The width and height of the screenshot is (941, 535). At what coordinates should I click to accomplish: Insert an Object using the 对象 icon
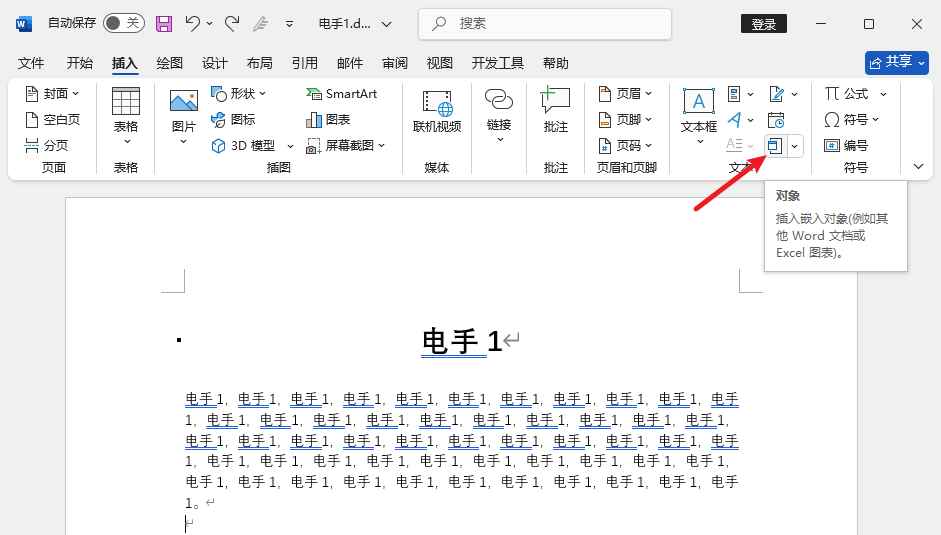(774, 146)
